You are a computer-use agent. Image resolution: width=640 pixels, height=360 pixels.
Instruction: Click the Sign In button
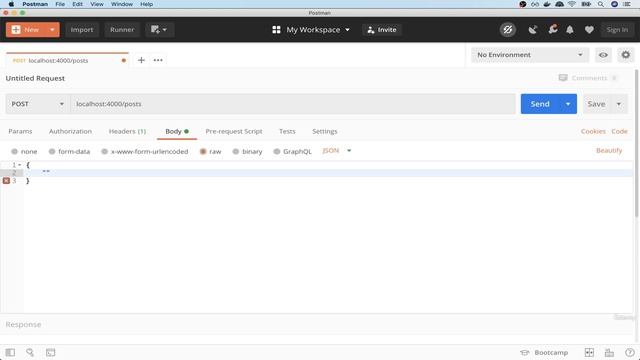coord(617,30)
